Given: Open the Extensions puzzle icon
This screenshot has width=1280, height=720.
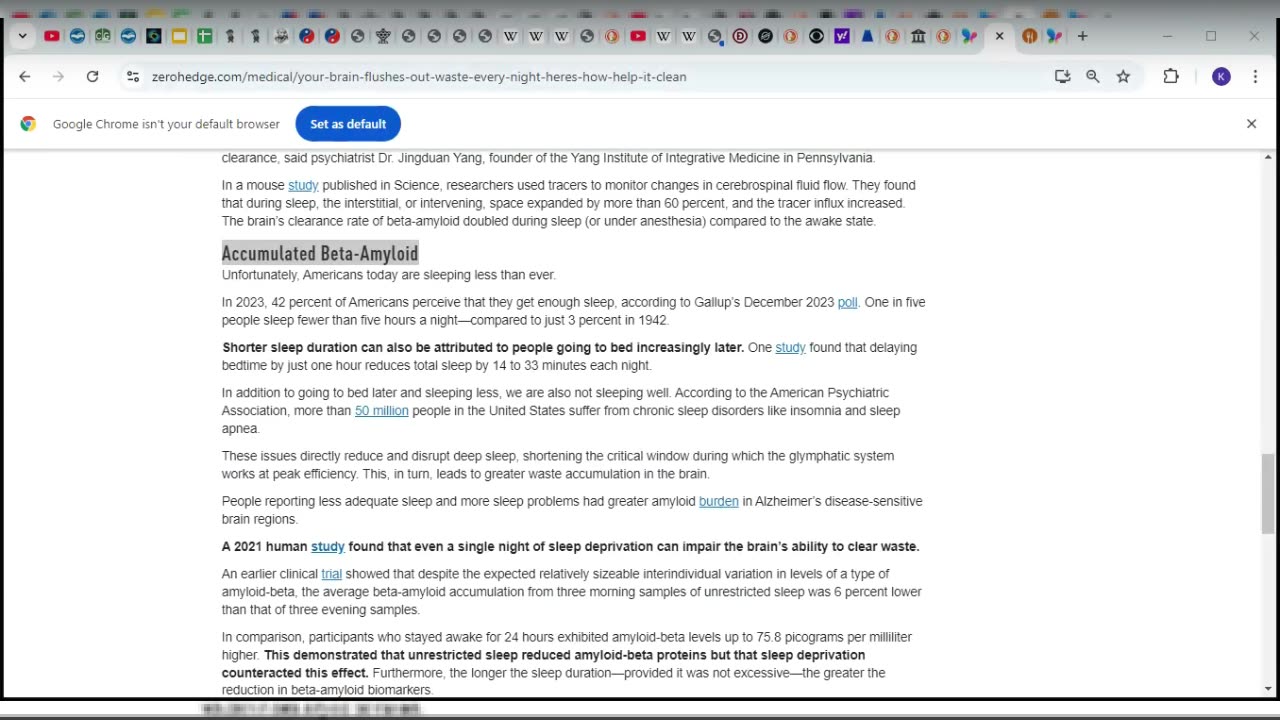Looking at the screenshot, I should click(1171, 76).
